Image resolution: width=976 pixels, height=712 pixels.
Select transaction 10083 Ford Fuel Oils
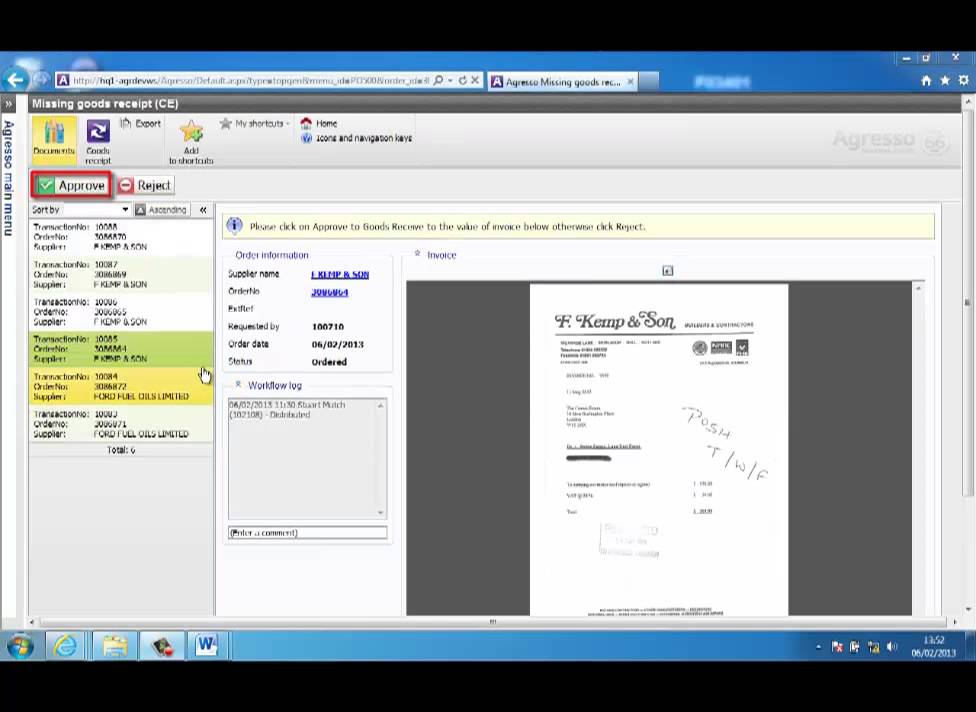click(x=121, y=424)
